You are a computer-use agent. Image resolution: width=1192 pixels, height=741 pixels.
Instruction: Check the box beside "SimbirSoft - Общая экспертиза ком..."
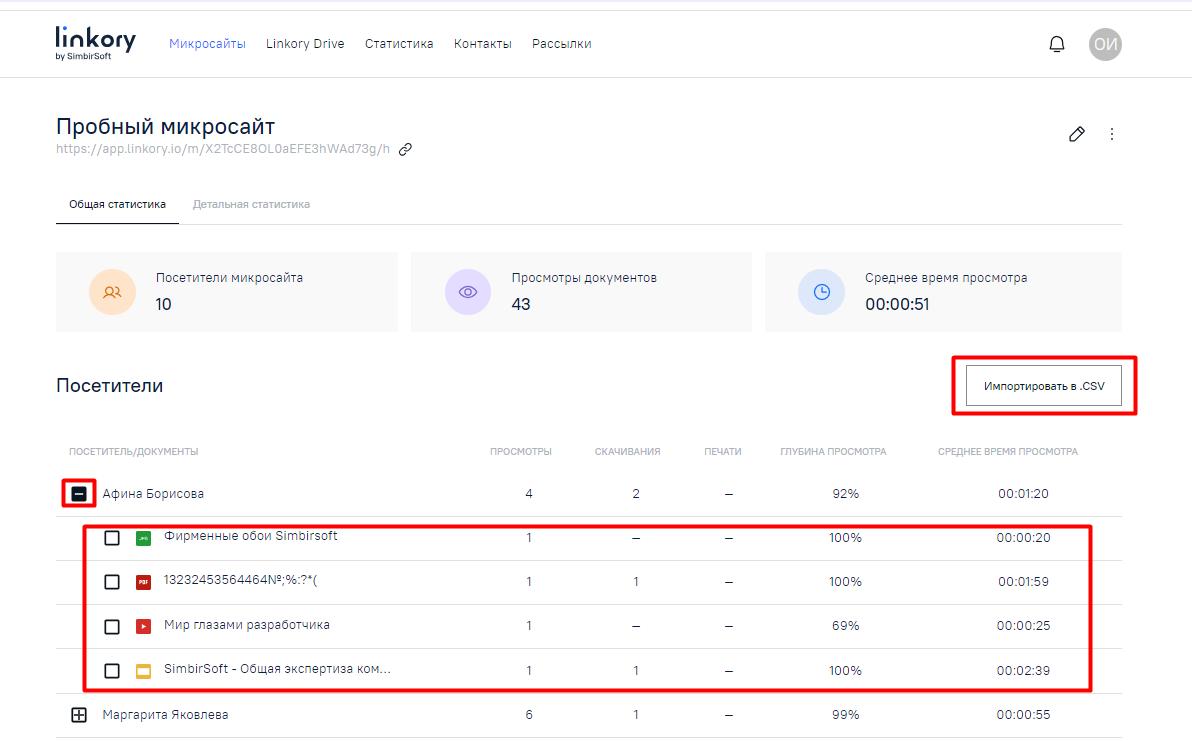tap(112, 670)
